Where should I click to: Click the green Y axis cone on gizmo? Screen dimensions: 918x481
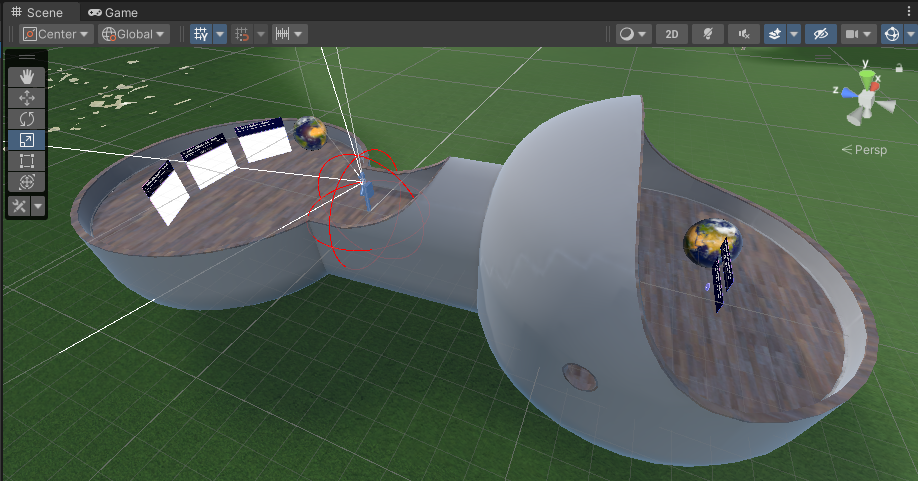[x=866, y=78]
